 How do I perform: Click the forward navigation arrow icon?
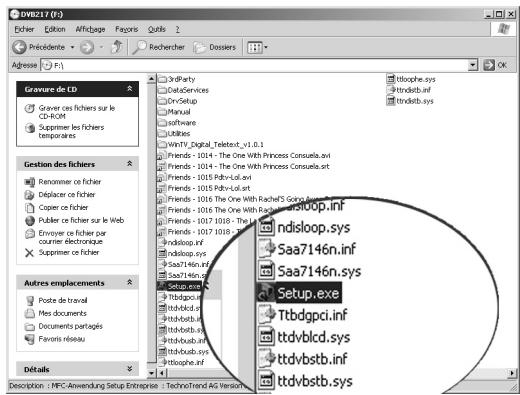tap(87, 47)
